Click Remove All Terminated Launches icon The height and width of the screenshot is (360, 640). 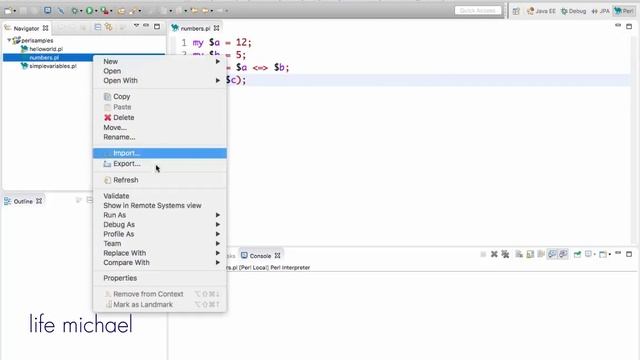pos(505,254)
